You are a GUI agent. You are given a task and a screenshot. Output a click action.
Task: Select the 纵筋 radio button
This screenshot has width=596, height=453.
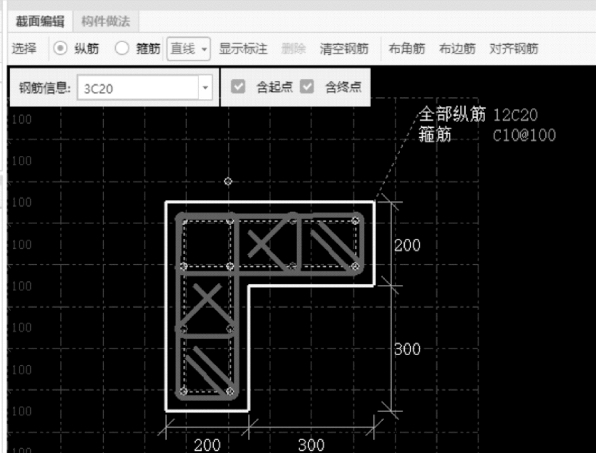point(60,48)
